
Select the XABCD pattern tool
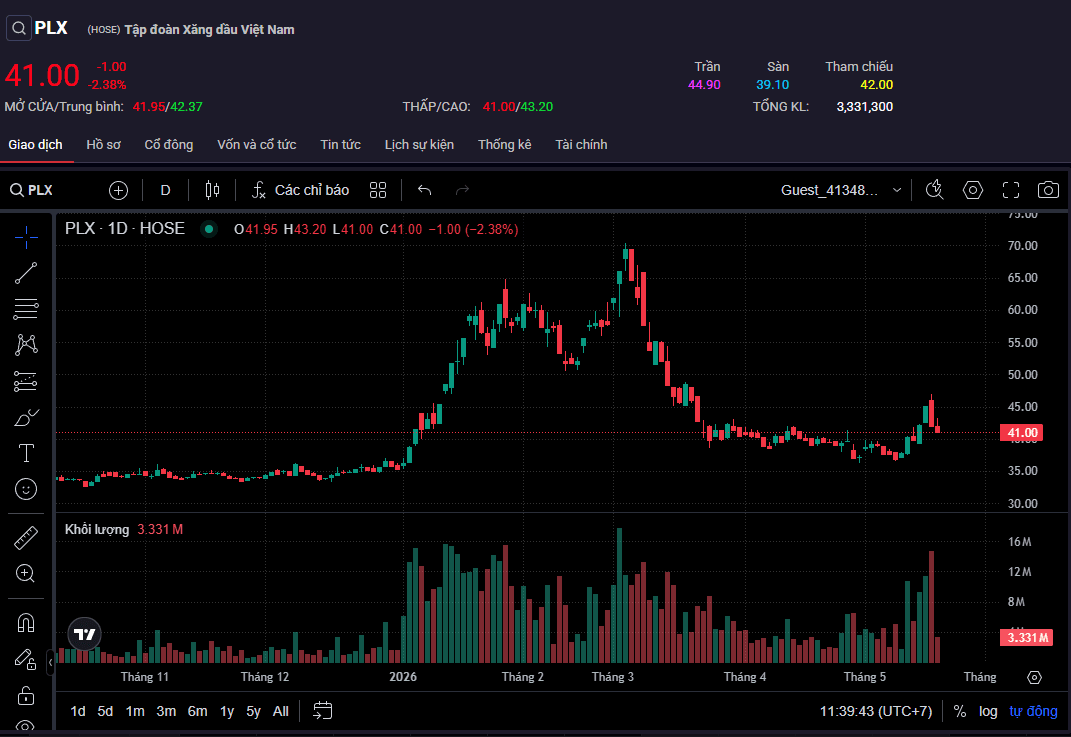point(26,345)
